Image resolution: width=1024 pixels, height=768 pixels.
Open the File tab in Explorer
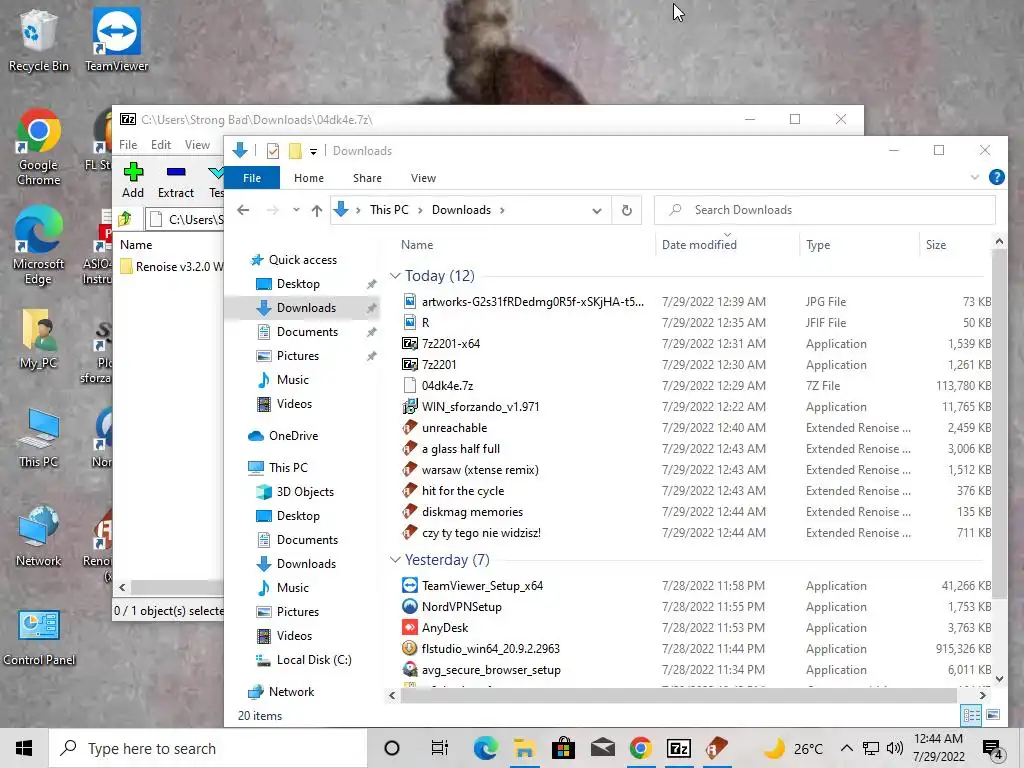coord(252,178)
